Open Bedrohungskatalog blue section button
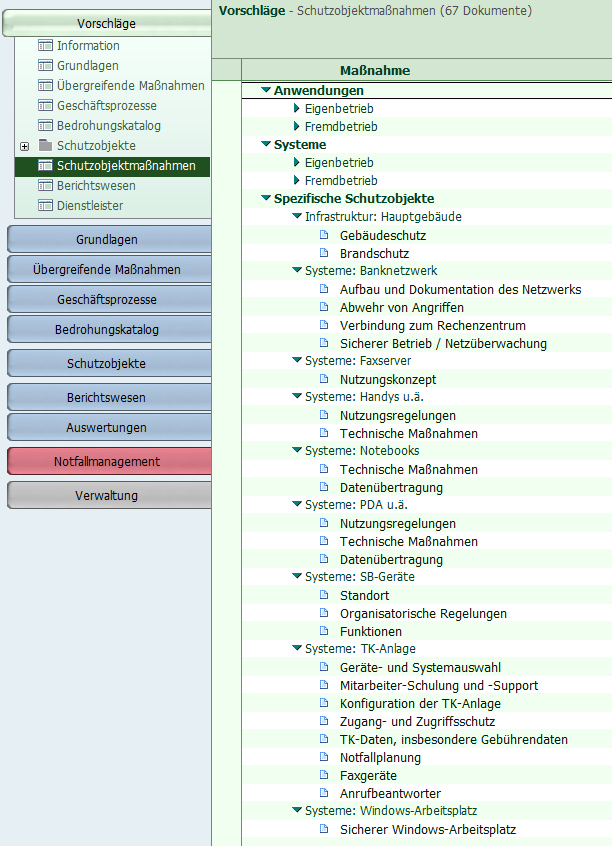Viewport: 612px width, 846px height. (x=109, y=330)
